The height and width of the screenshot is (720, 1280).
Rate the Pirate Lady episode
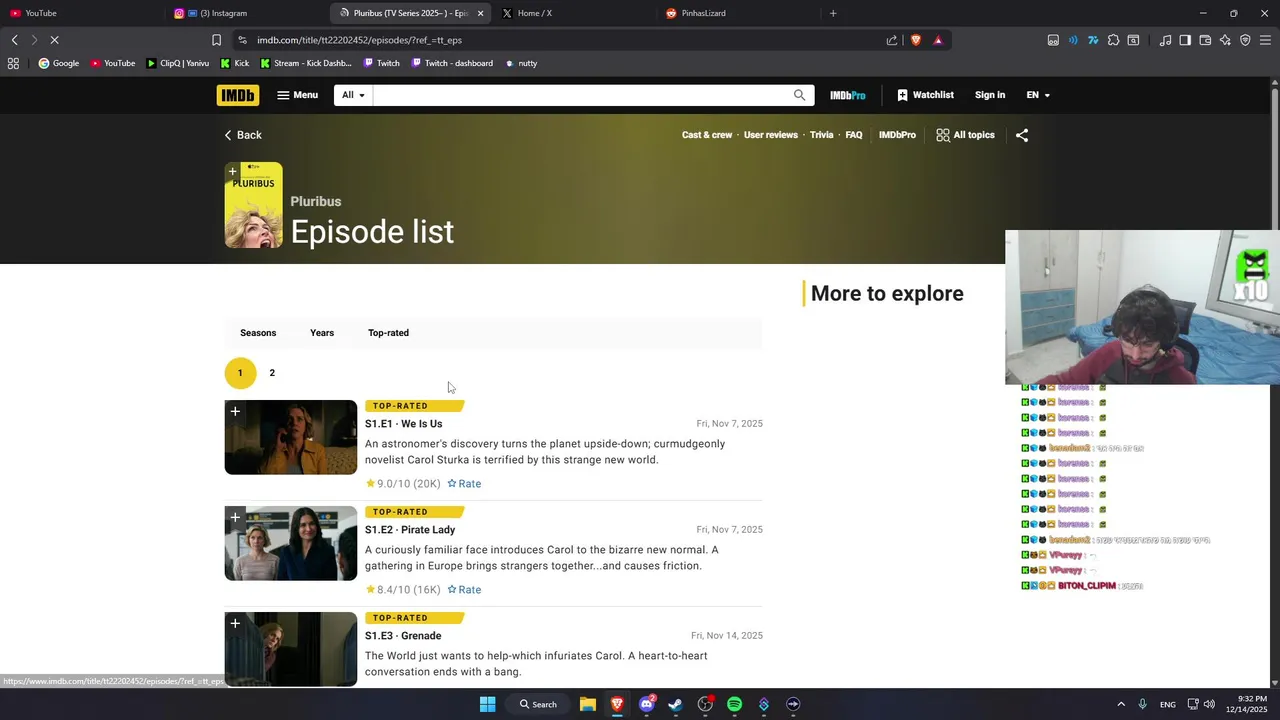(464, 590)
